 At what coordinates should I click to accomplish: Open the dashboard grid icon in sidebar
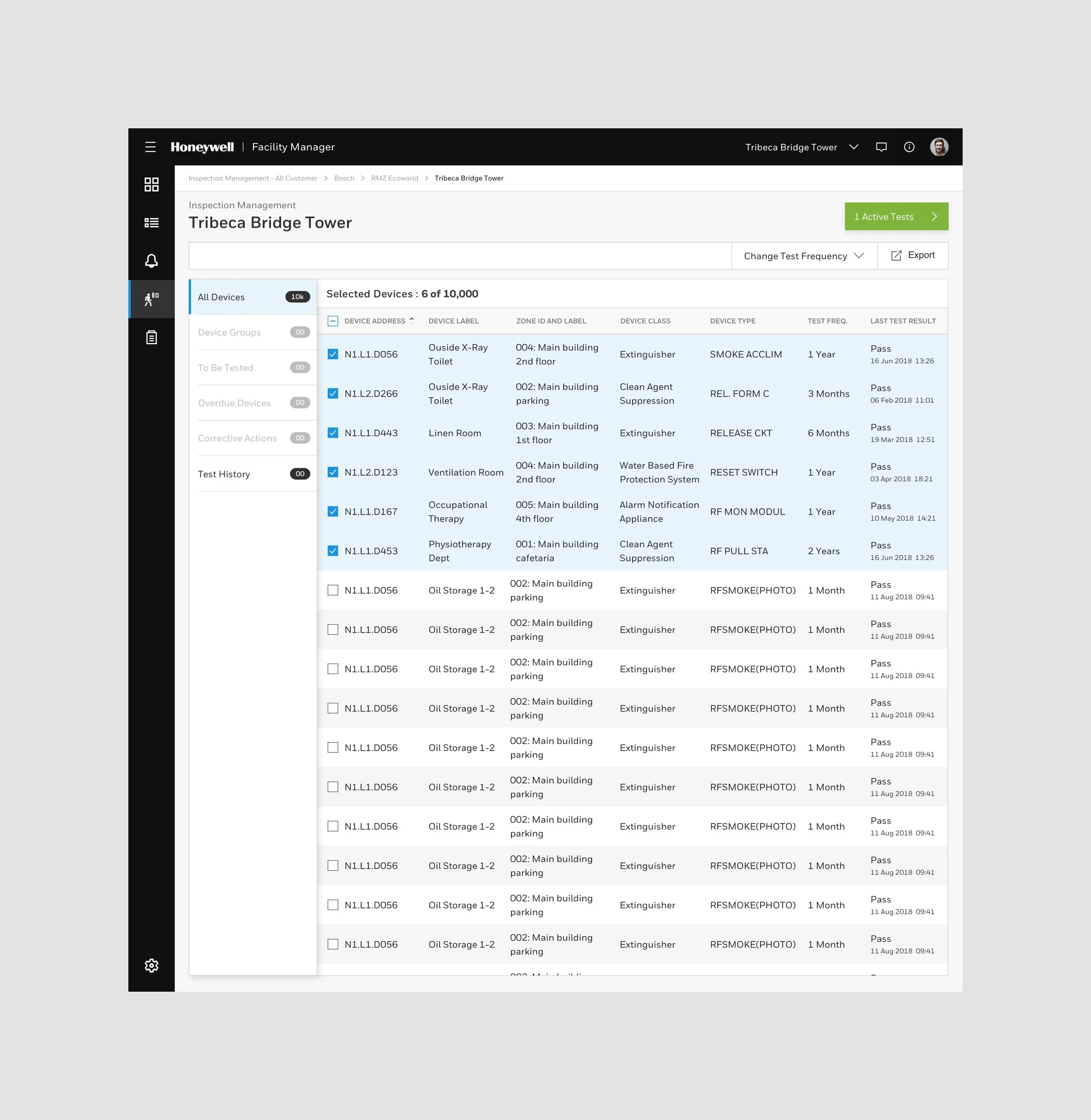(151, 185)
